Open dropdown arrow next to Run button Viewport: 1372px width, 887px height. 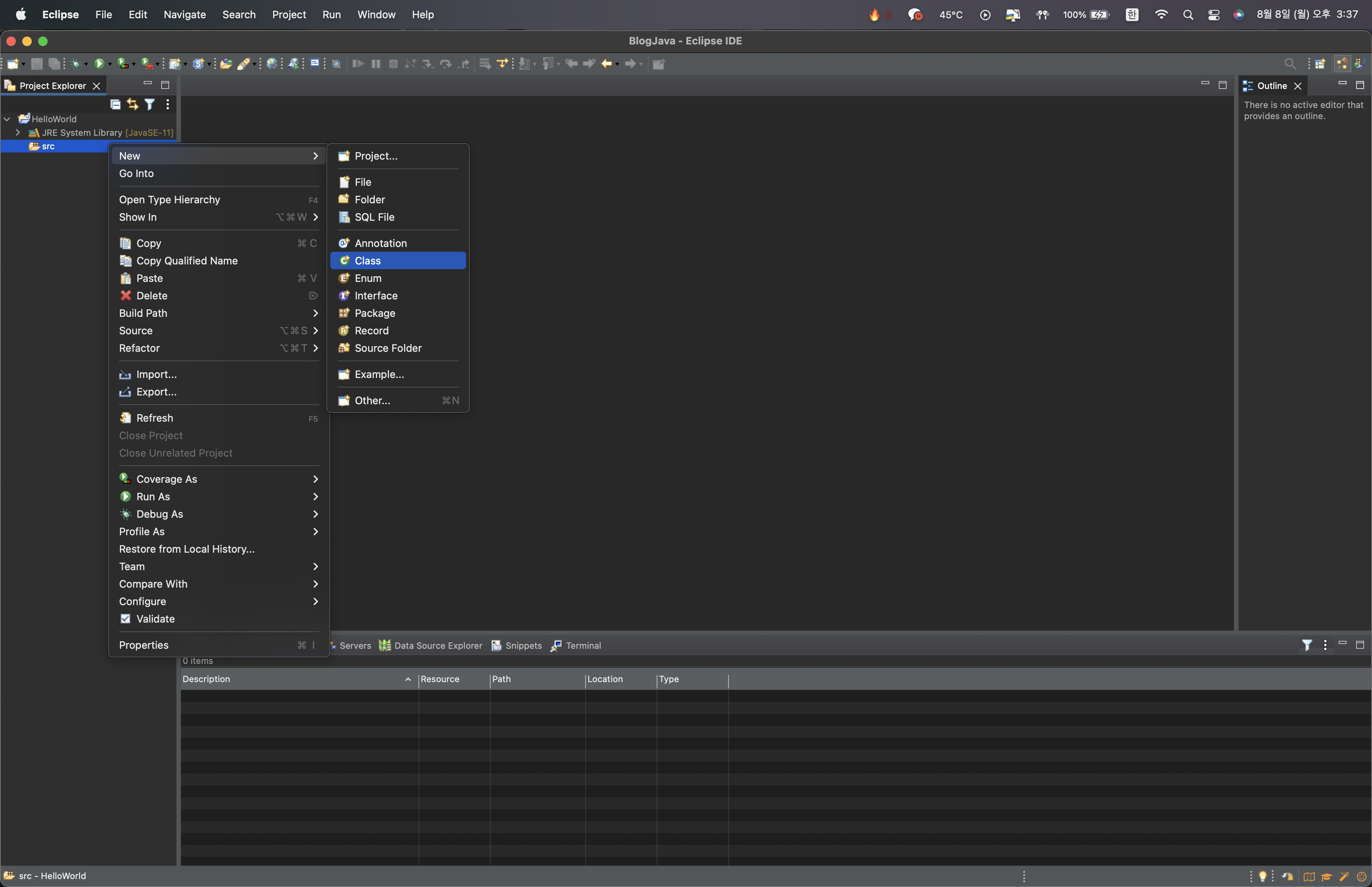pyautogui.click(x=110, y=64)
